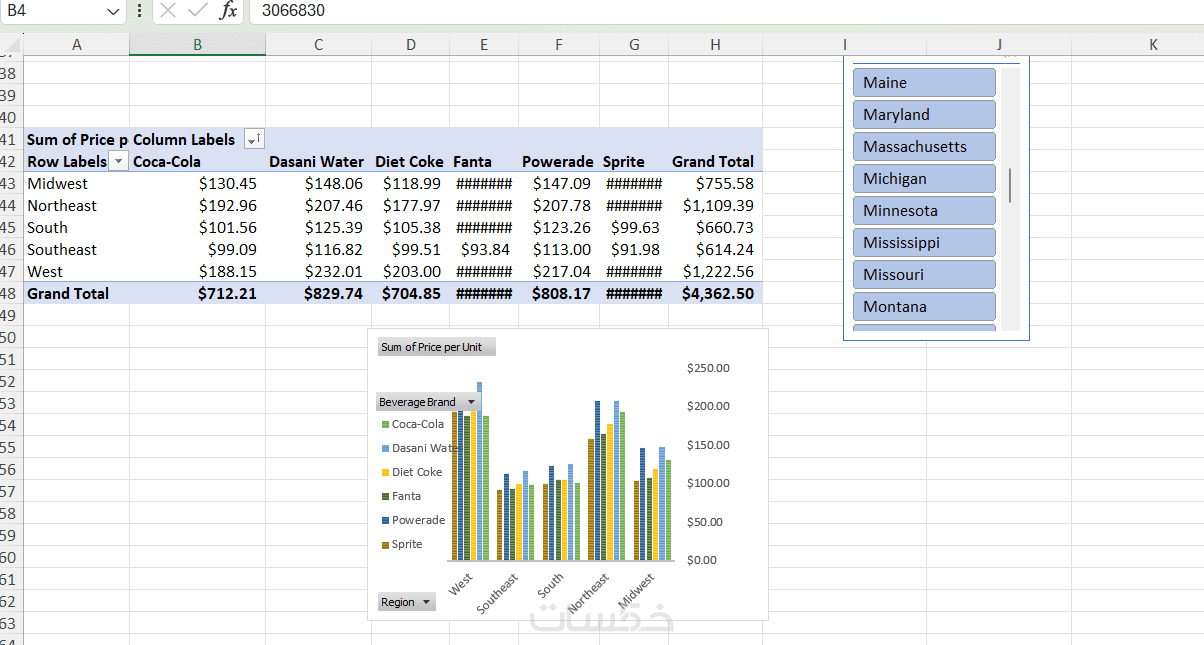1204x645 pixels.
Task: Click Sum of Price per Unit chart button
Action: coord(437,347)
